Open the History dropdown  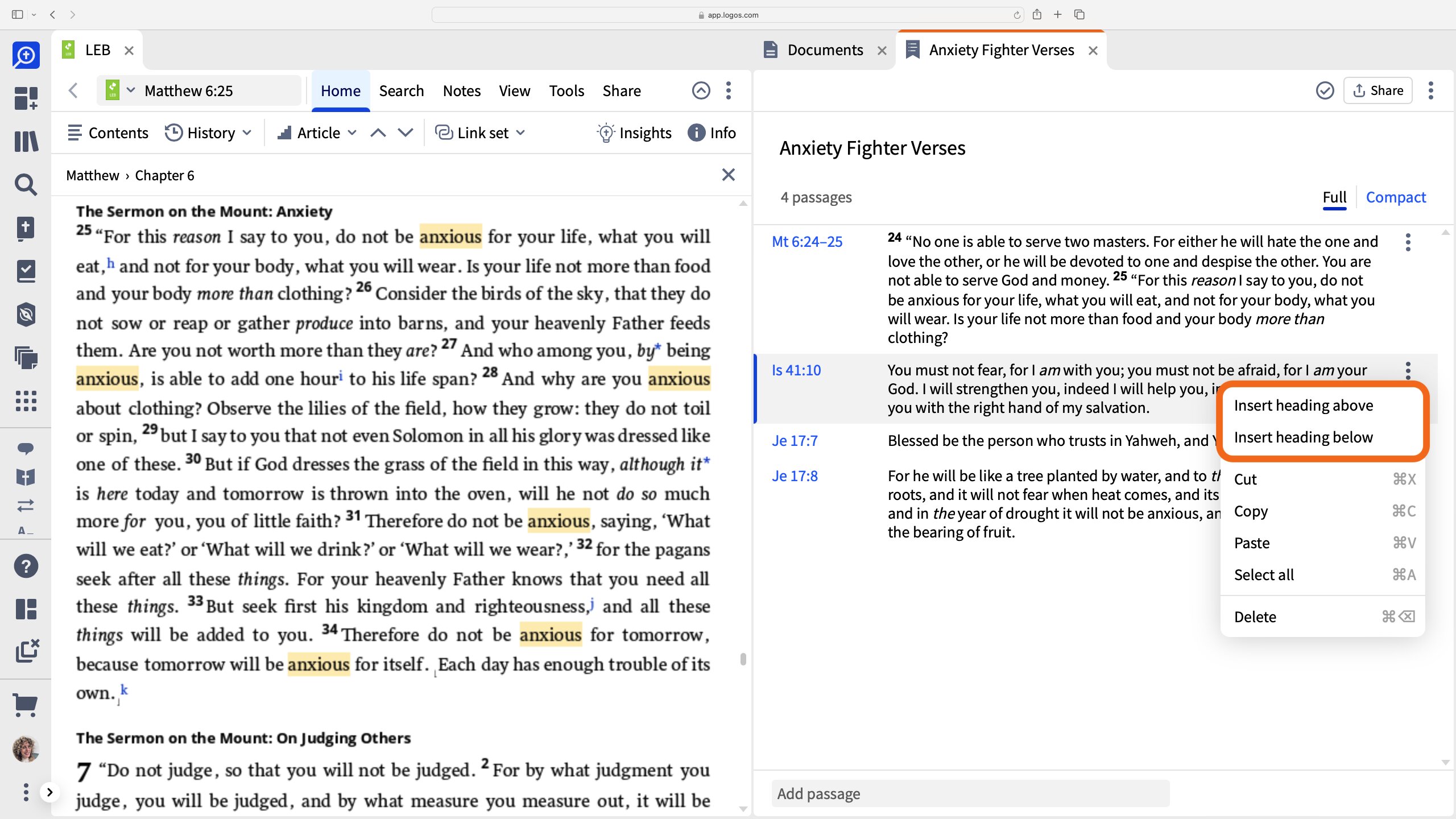click(208, 133)
